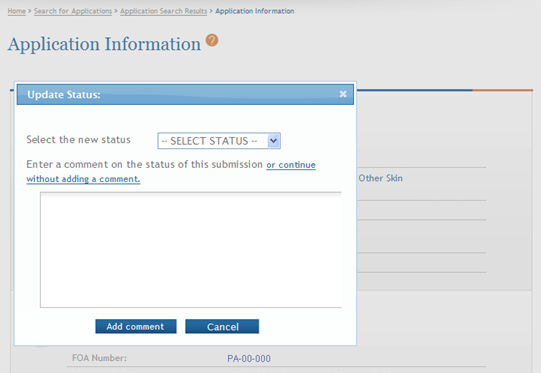Click the 'Select the new status' label
The image size is (541, 373).
click(x=78, y=140)
